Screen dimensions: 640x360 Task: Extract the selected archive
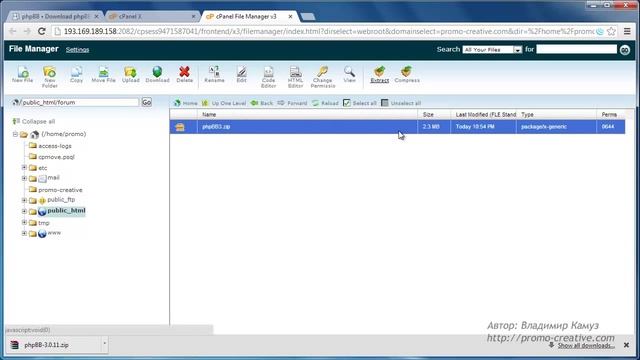tap(380, 75)
